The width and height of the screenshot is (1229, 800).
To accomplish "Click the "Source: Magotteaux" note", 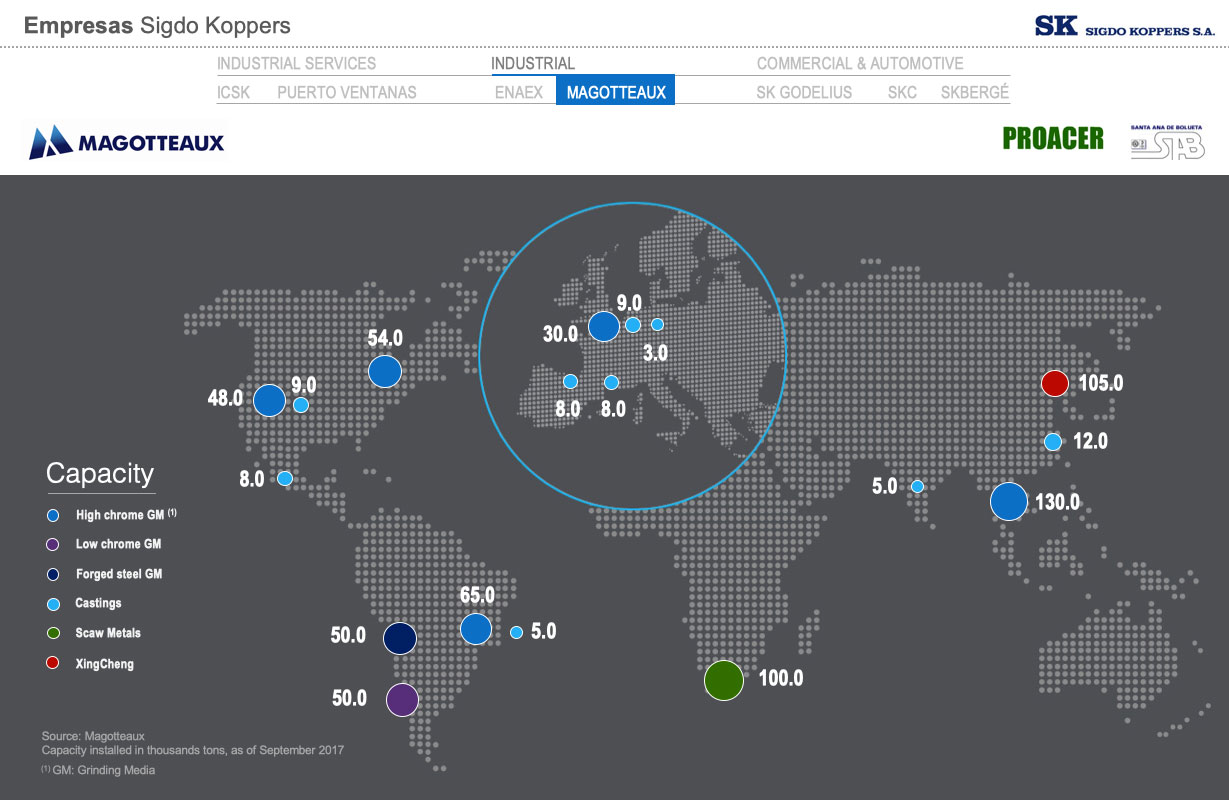I will click(93, 736).
